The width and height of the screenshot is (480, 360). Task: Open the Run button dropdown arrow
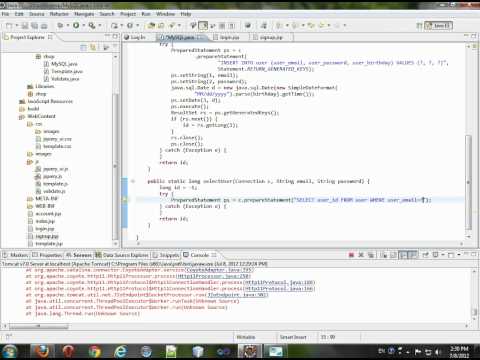coord(84,25)
